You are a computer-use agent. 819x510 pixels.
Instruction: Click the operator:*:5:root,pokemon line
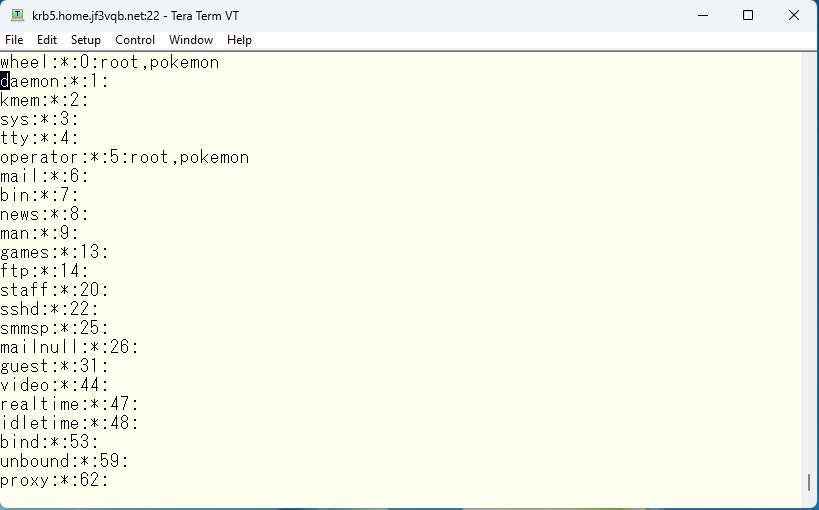coord(125,157)
